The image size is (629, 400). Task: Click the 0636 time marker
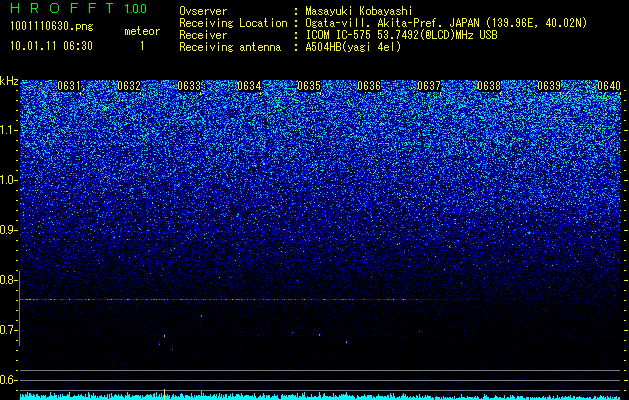(x=369, y=86)
